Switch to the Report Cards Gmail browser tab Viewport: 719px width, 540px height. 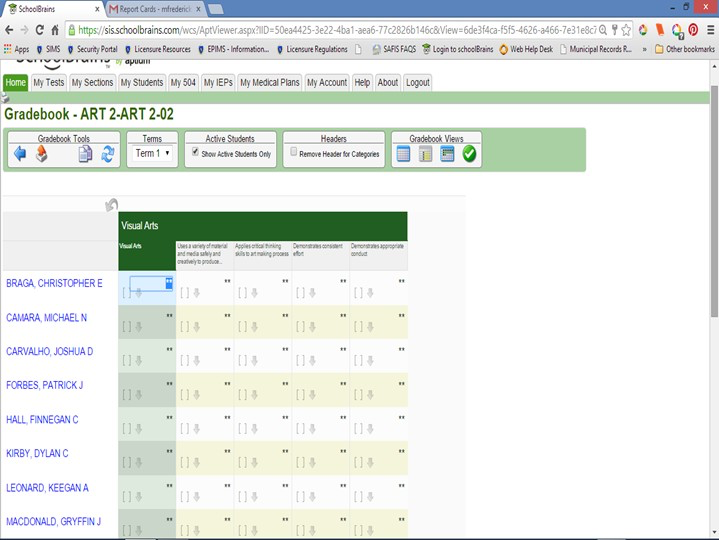click(x=155, y=9)
